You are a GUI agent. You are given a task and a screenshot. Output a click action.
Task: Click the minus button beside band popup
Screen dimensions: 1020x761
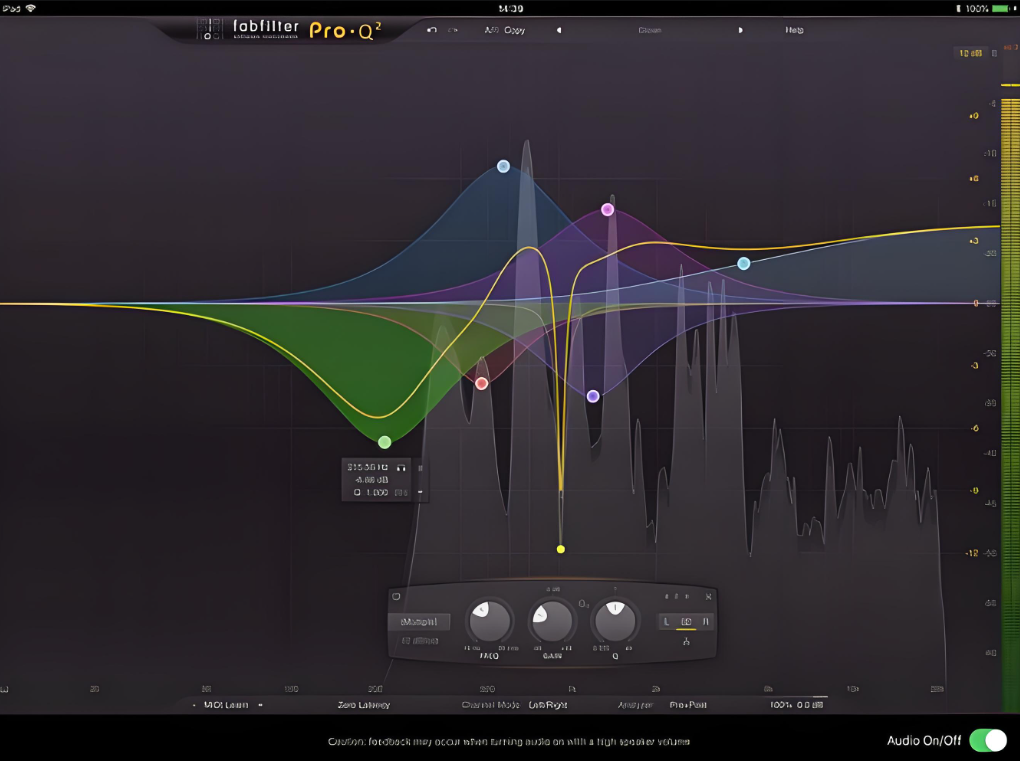point(420,492)
